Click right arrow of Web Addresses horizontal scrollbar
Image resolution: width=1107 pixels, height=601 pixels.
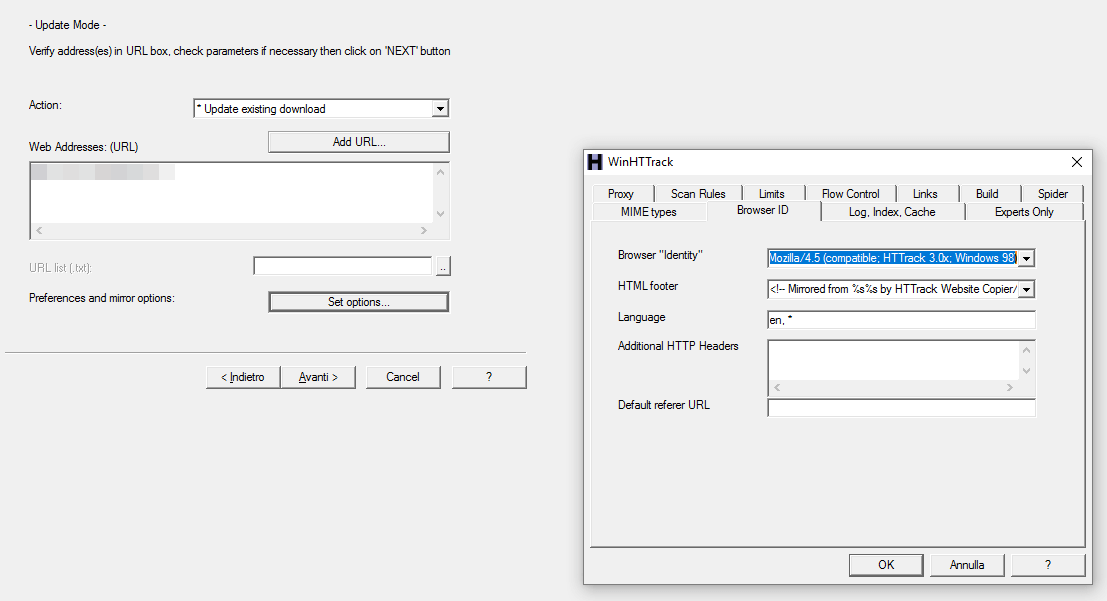(x=424, y=230)
